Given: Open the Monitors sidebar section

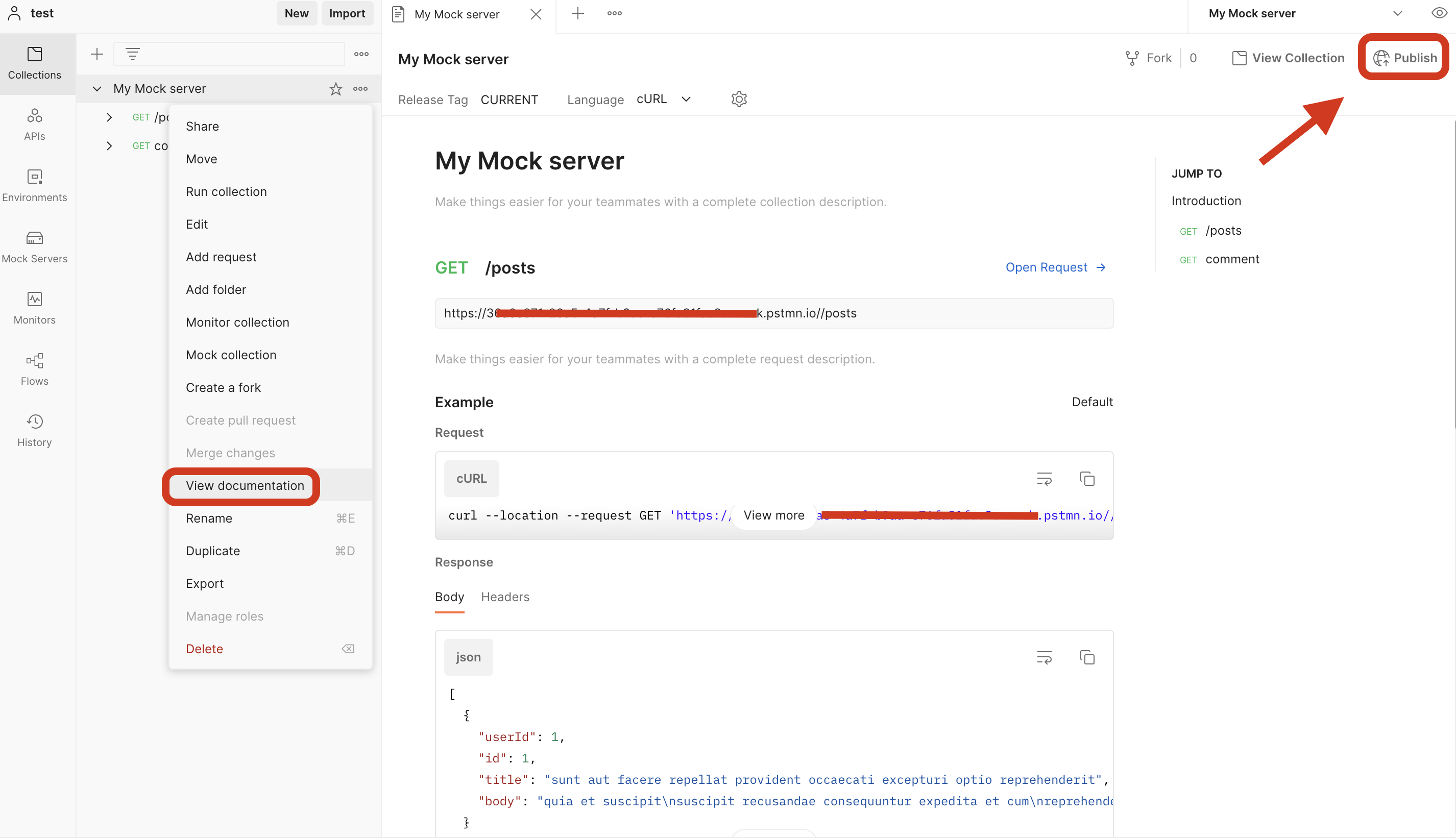Looking at the screenshot, I should [x=35, y=308].
